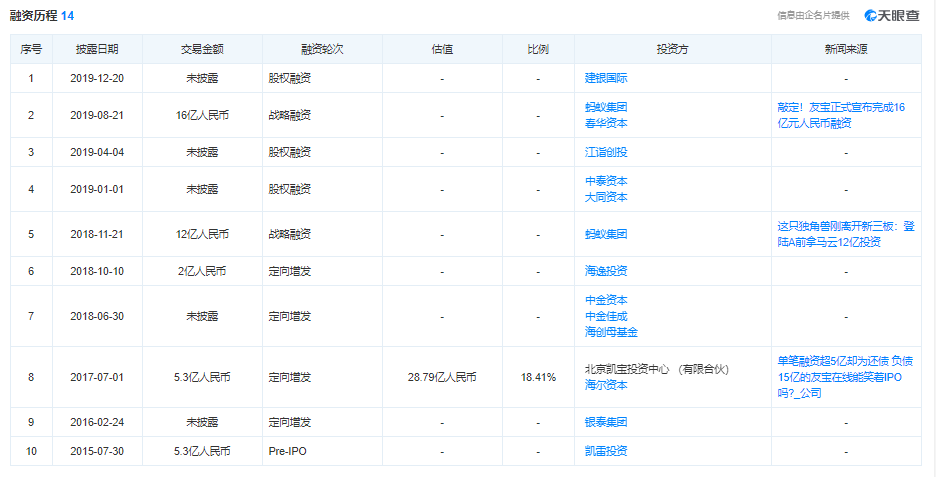Open investor link 中金资本
Image resolution: width=936 pixels, height=477 pixels.
[606, 300]
